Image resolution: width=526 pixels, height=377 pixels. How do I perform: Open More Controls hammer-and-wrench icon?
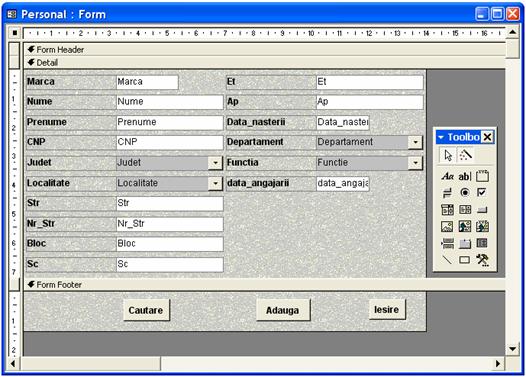(x=483, y=260)
